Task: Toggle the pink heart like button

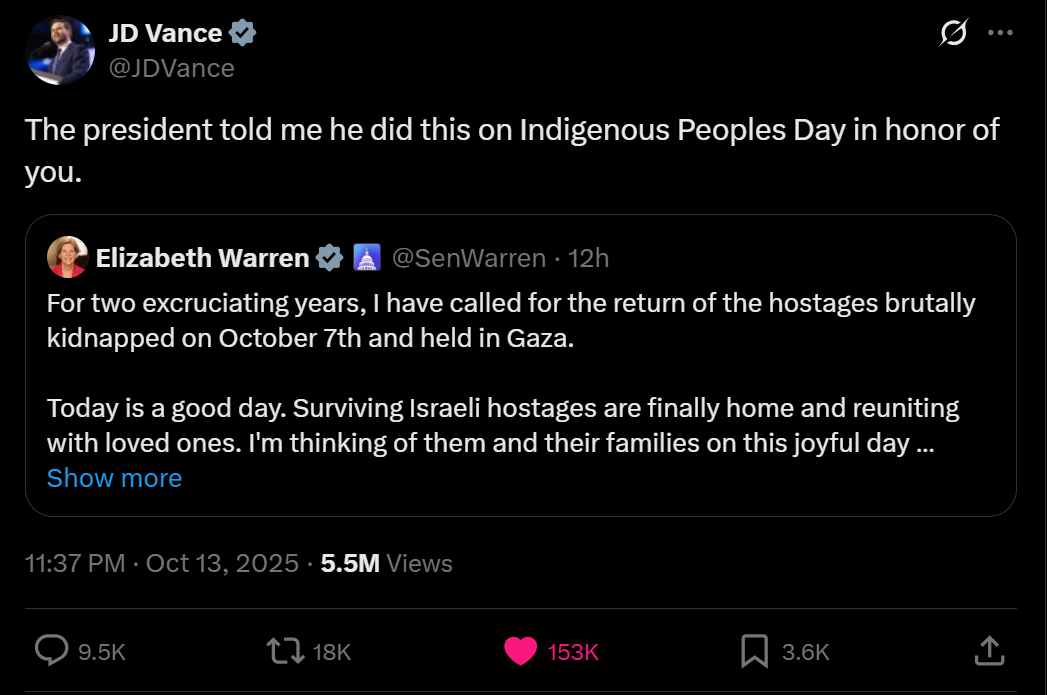Action: [x=520, y=651]
